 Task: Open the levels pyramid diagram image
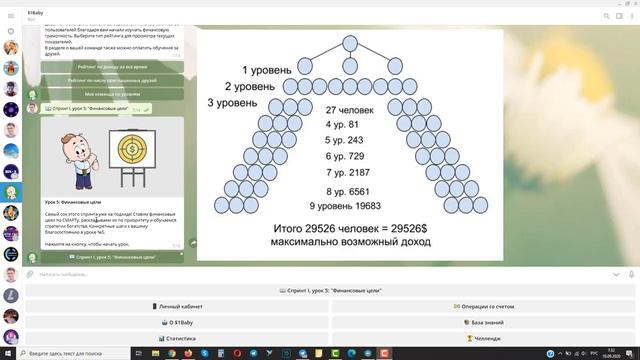(350, 145)
